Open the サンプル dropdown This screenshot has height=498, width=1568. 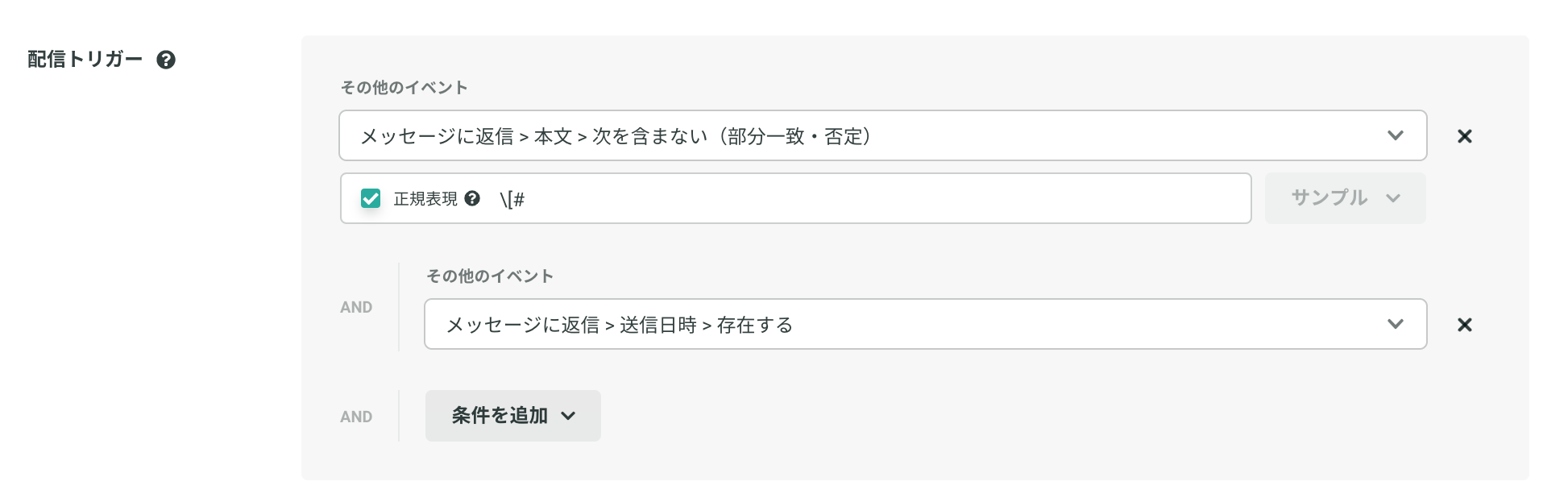(x=1345, y=198)
